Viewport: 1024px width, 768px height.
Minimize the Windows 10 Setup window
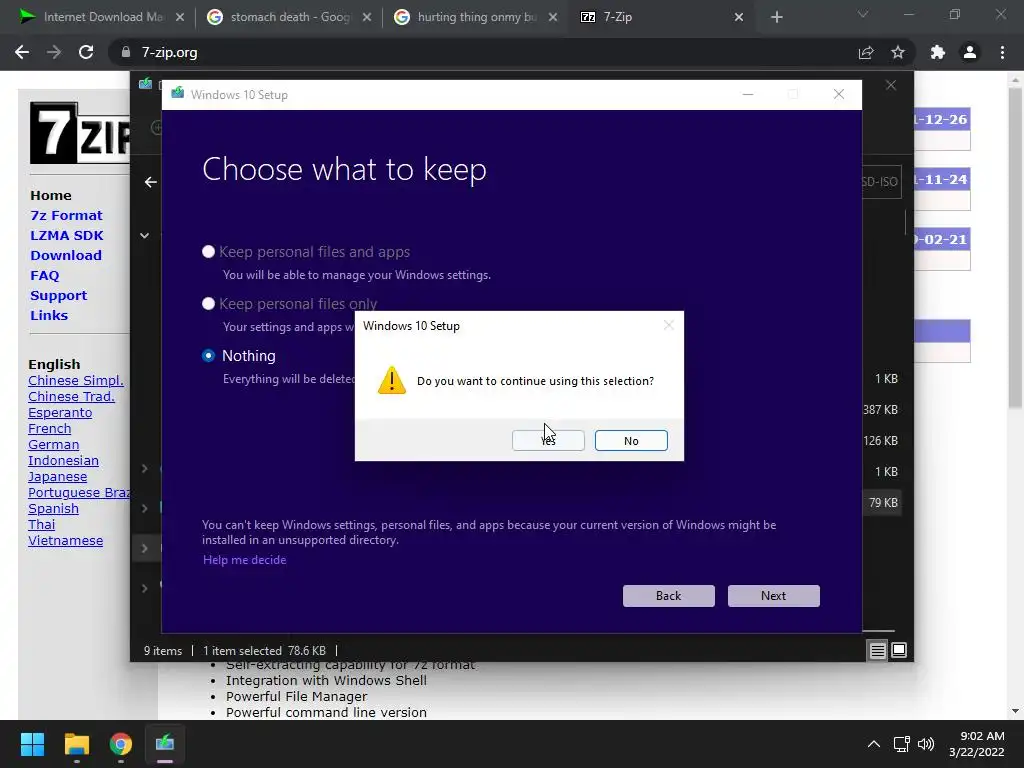pos(748,95)
